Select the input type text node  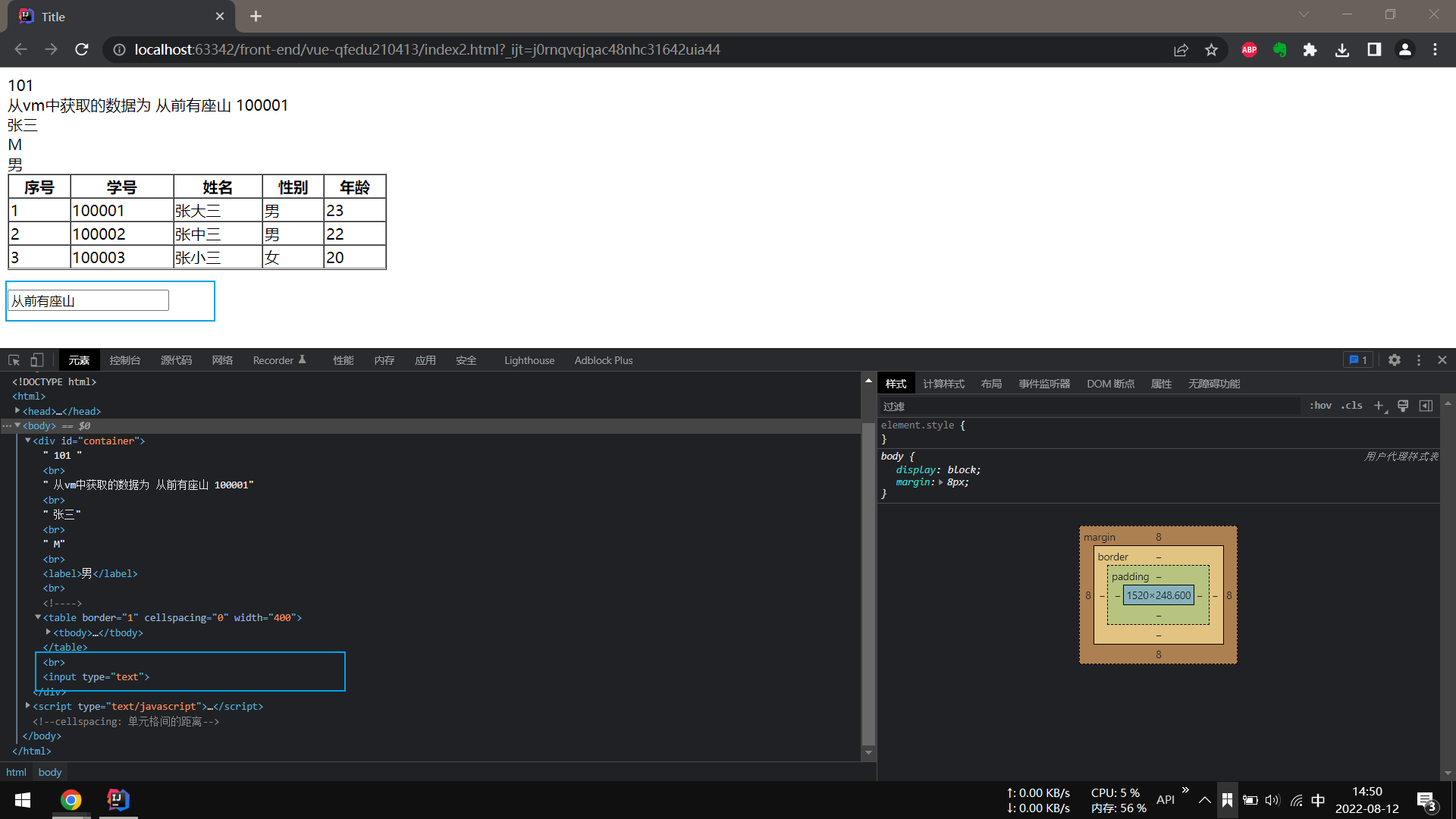pyautogui.click(x=96, y=676)
